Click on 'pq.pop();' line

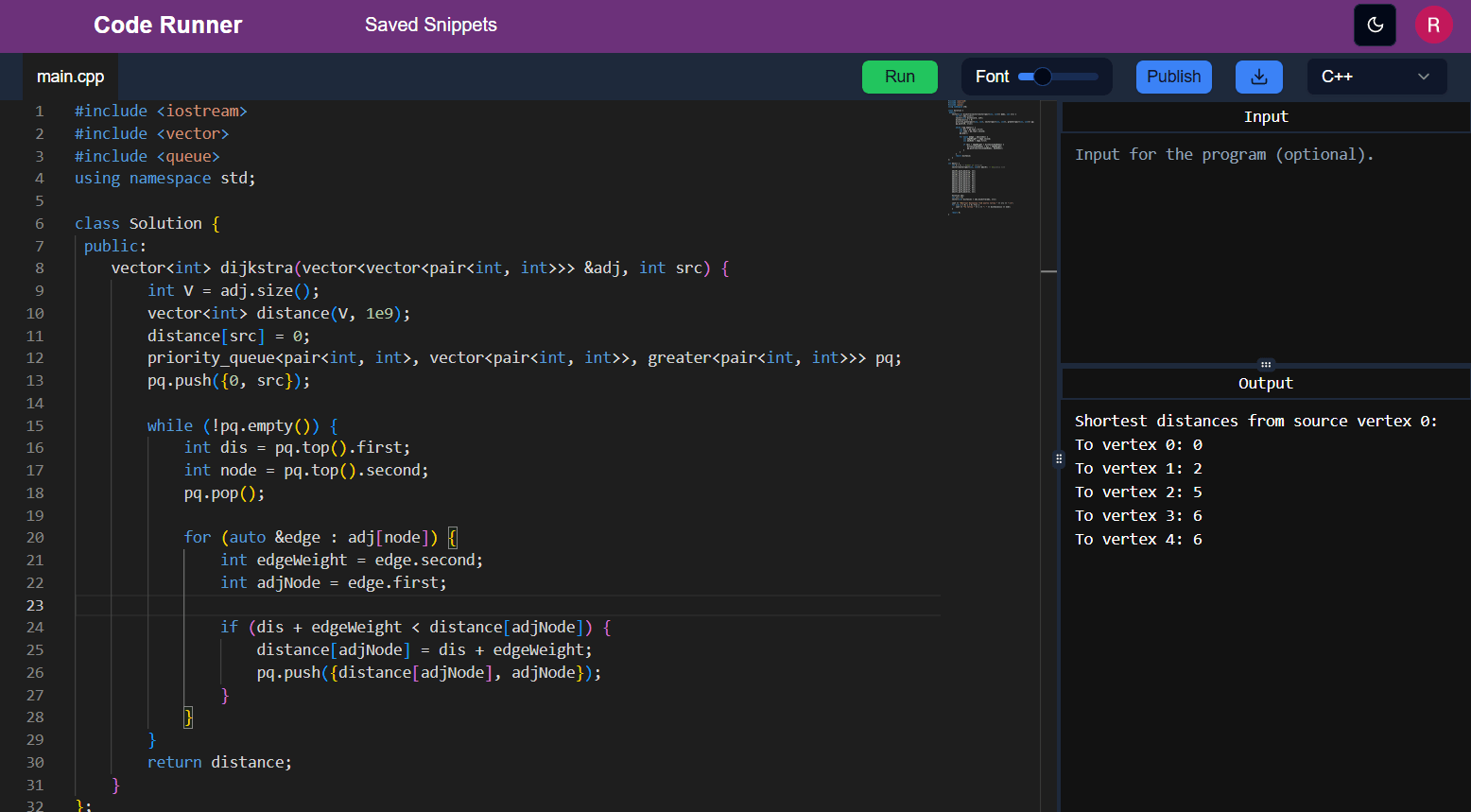coord(224,492)
